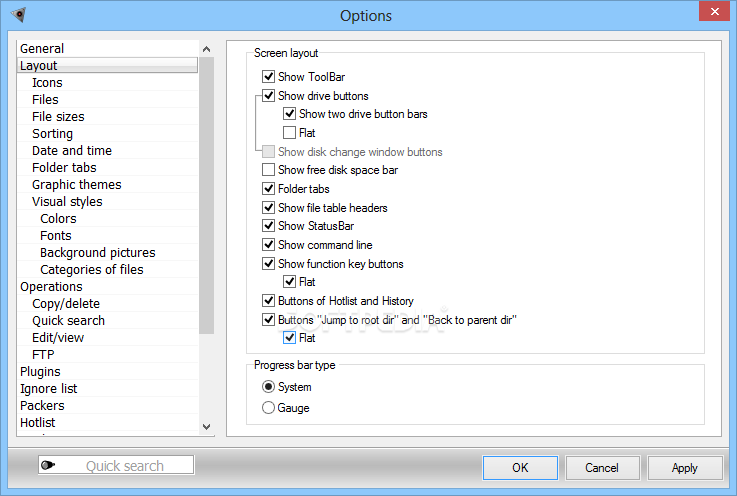
Task: Open General category
Action: (108, 48)
